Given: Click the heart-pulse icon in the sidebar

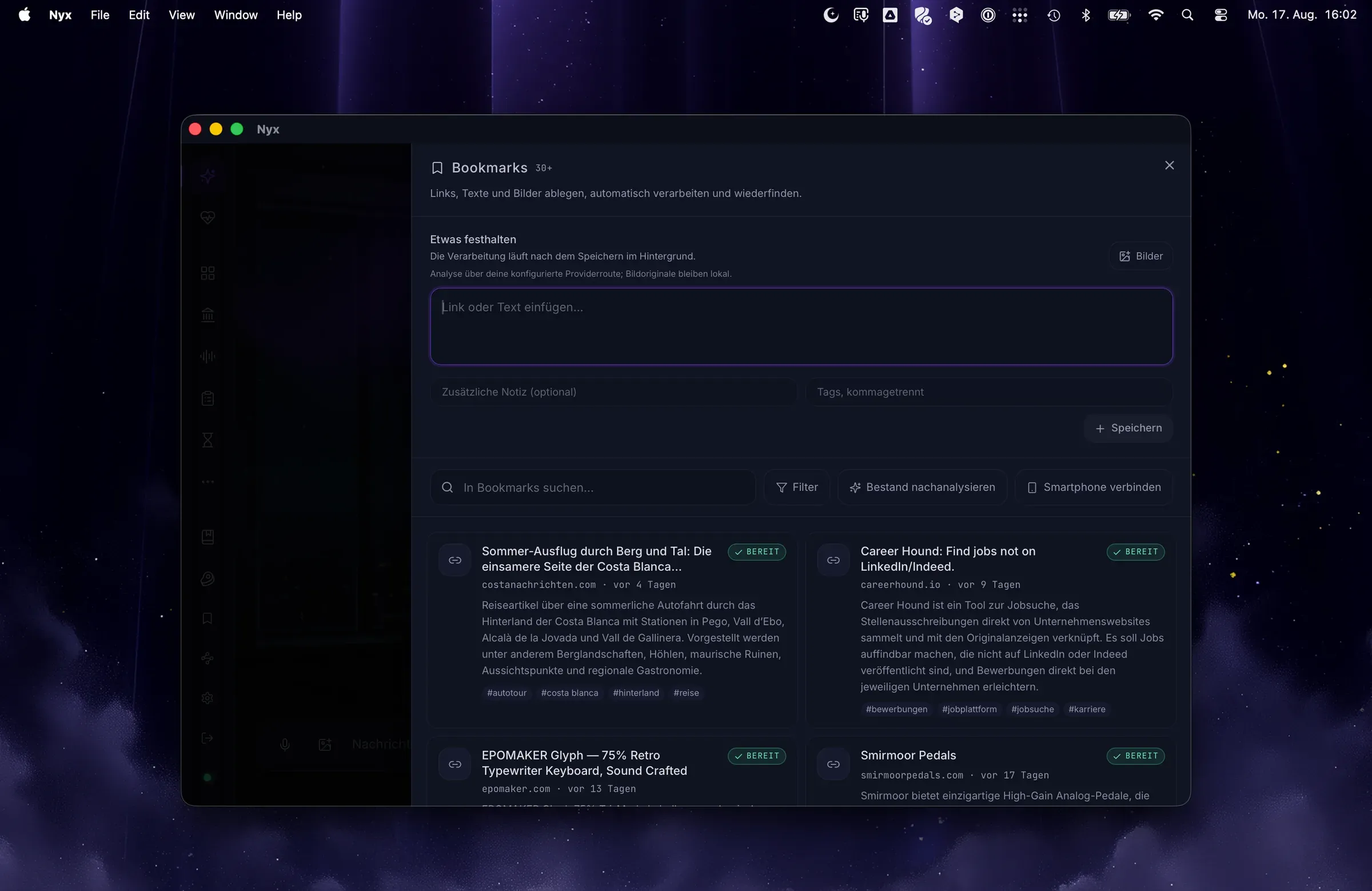Looking at the screenshot, I should point(208,217).
